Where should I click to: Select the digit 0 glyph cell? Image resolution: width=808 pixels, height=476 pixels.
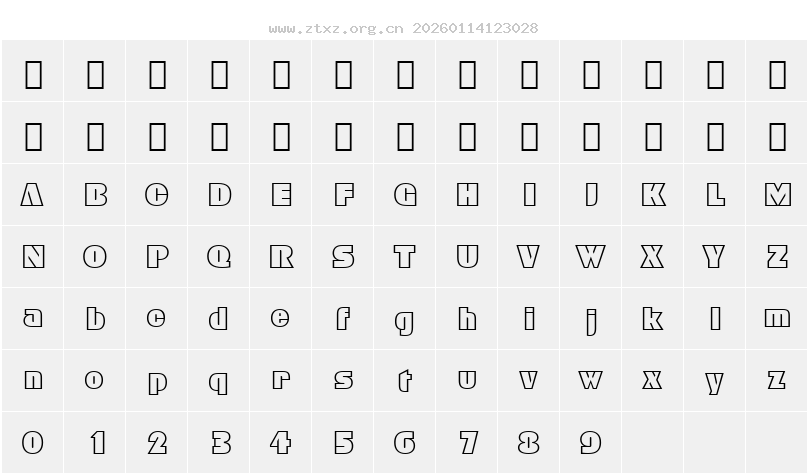[33, 443]
